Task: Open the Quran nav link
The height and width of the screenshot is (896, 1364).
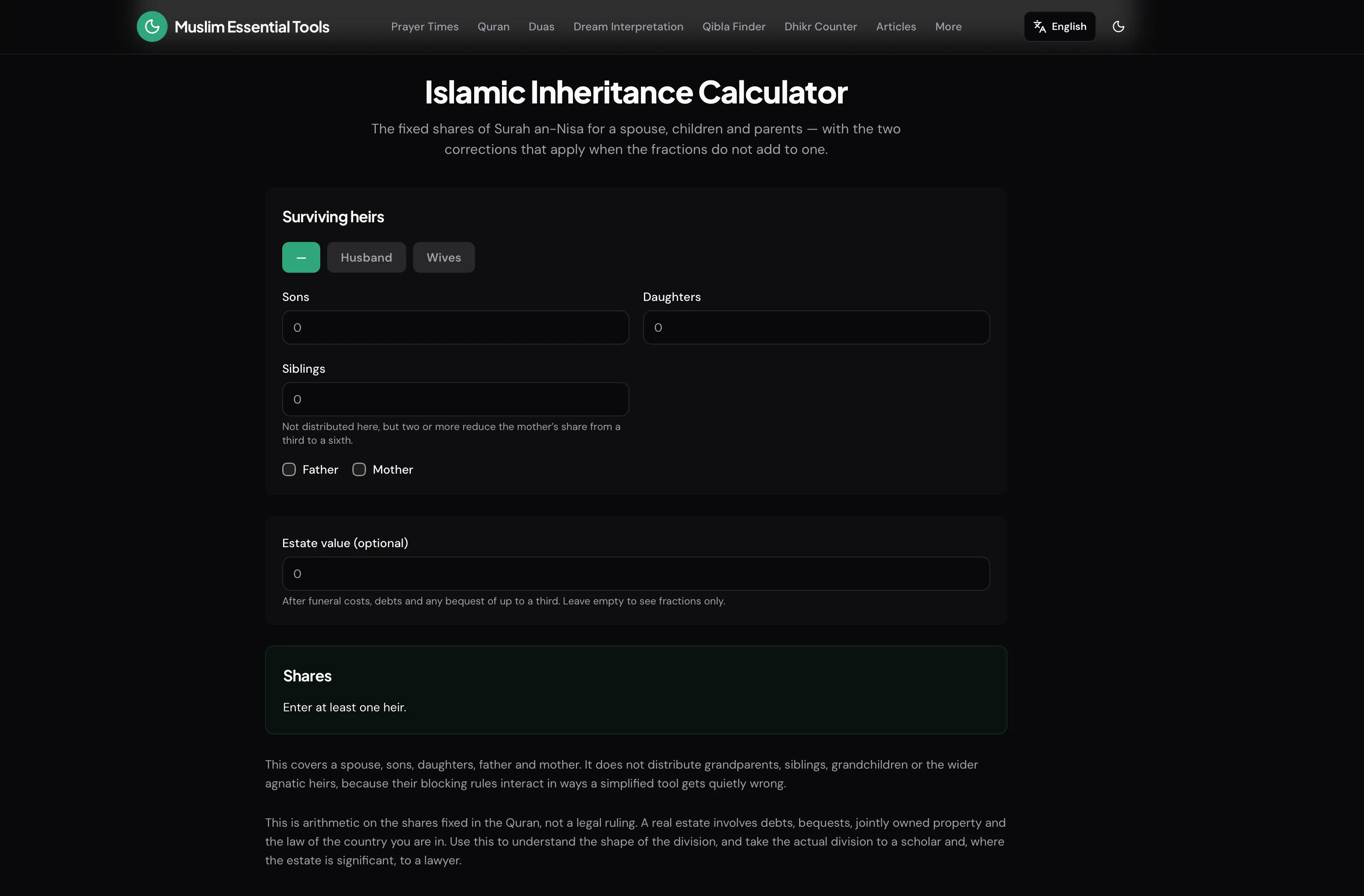Action: click(x=493, y=27)
